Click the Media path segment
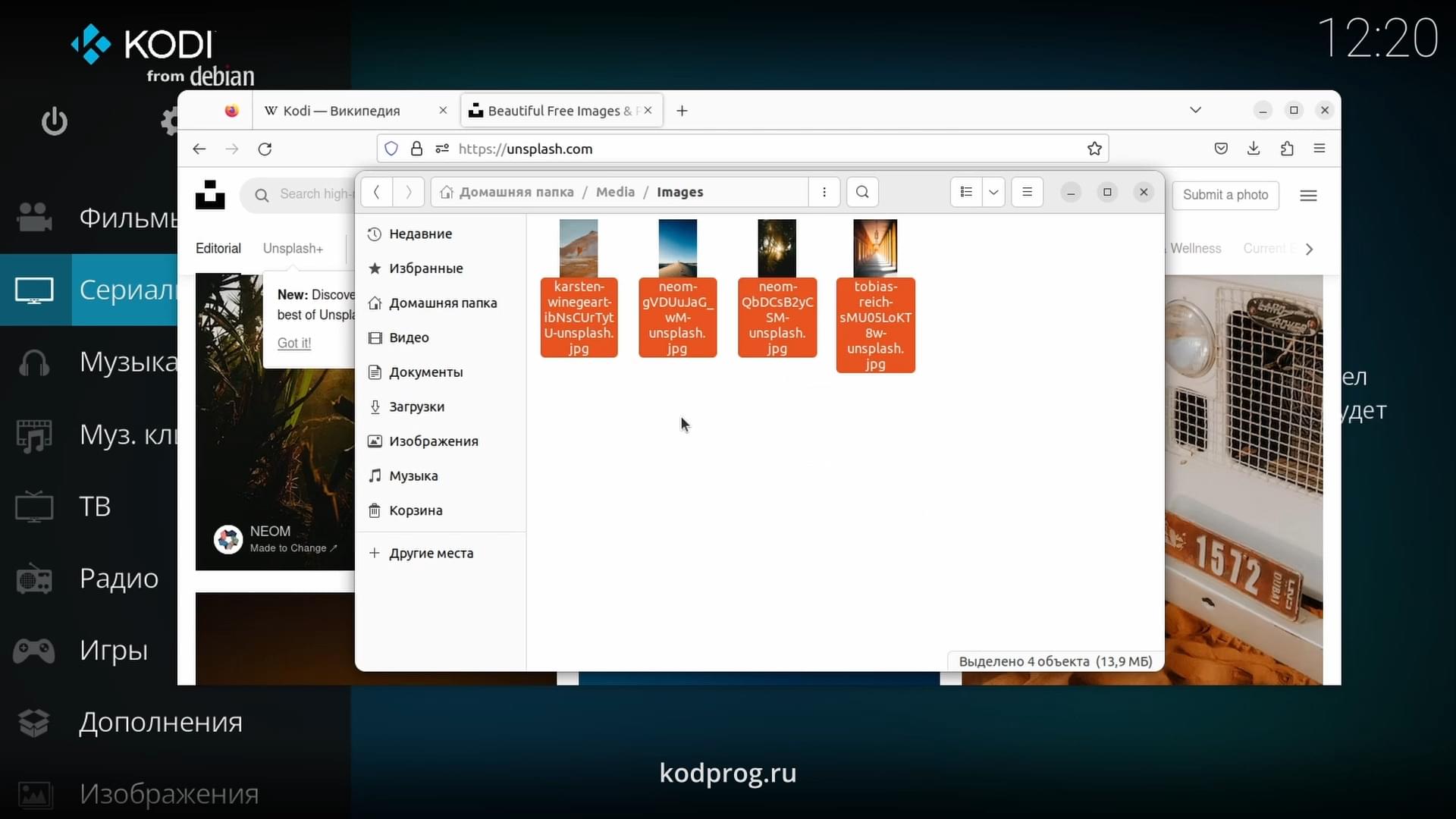 (615, 192)
